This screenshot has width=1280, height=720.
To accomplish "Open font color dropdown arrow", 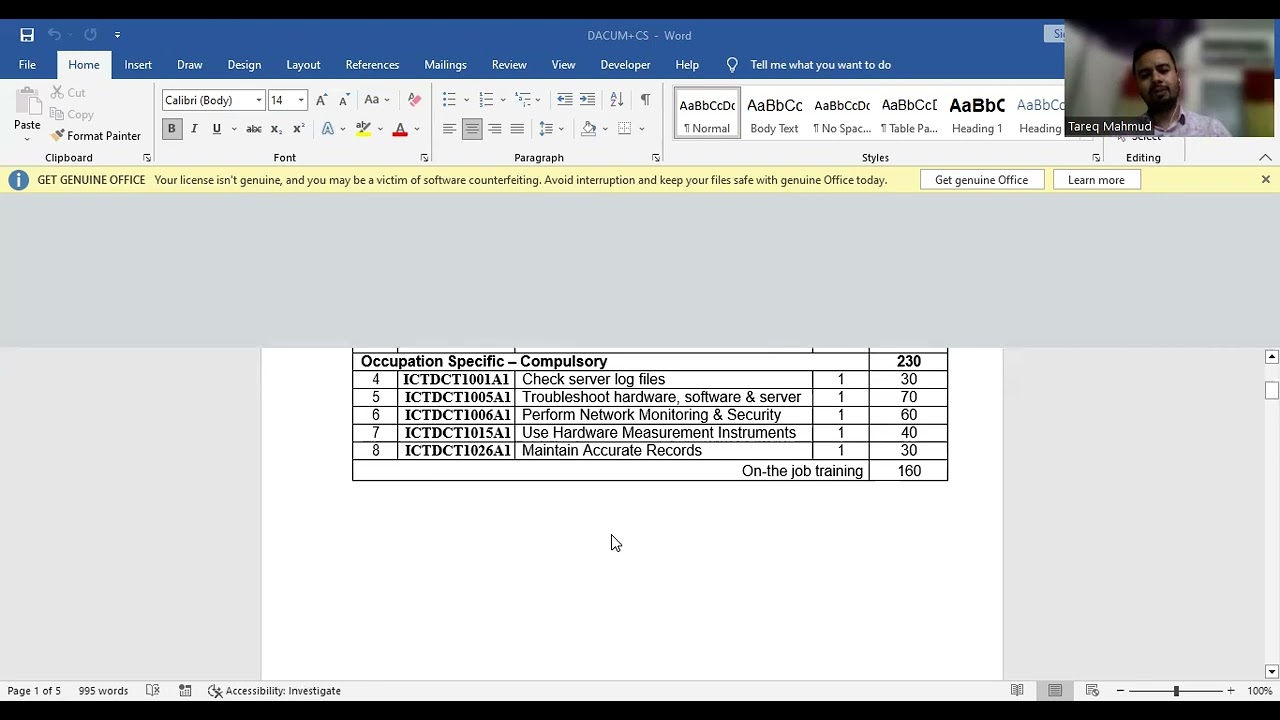I will click(x=417, y=129).
